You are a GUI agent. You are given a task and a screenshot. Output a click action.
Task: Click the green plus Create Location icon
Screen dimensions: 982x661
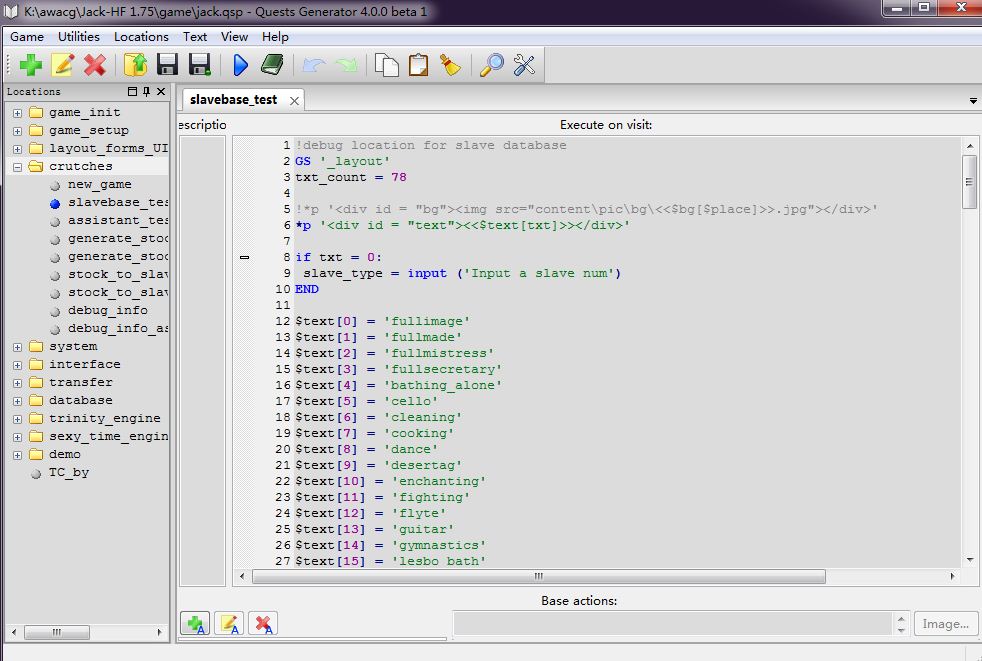(x=30, y=65)
